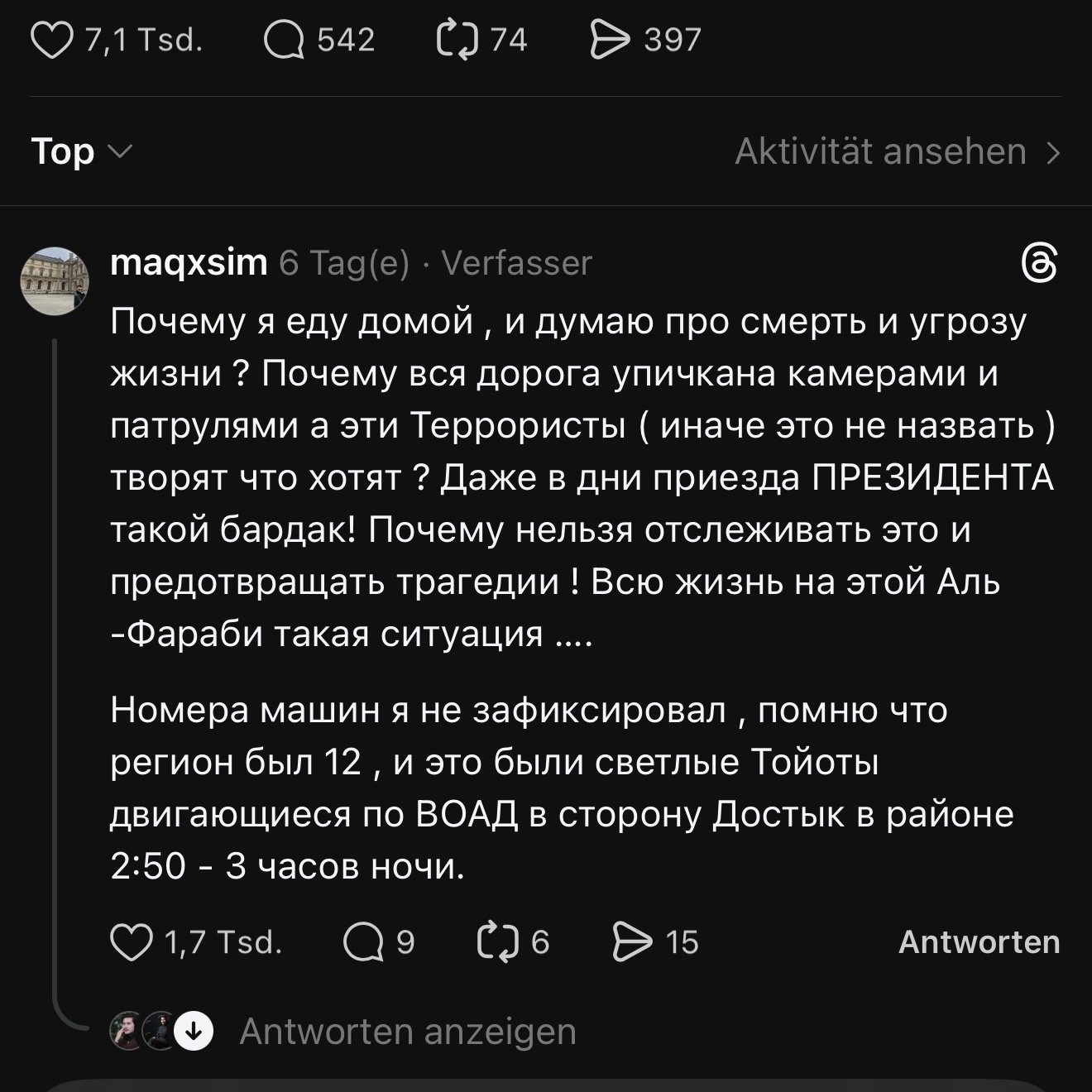1092x1092 pixels.
Task: Share the main post (397 send icon)
Action: pyautogui.click(x=610, y=41)
